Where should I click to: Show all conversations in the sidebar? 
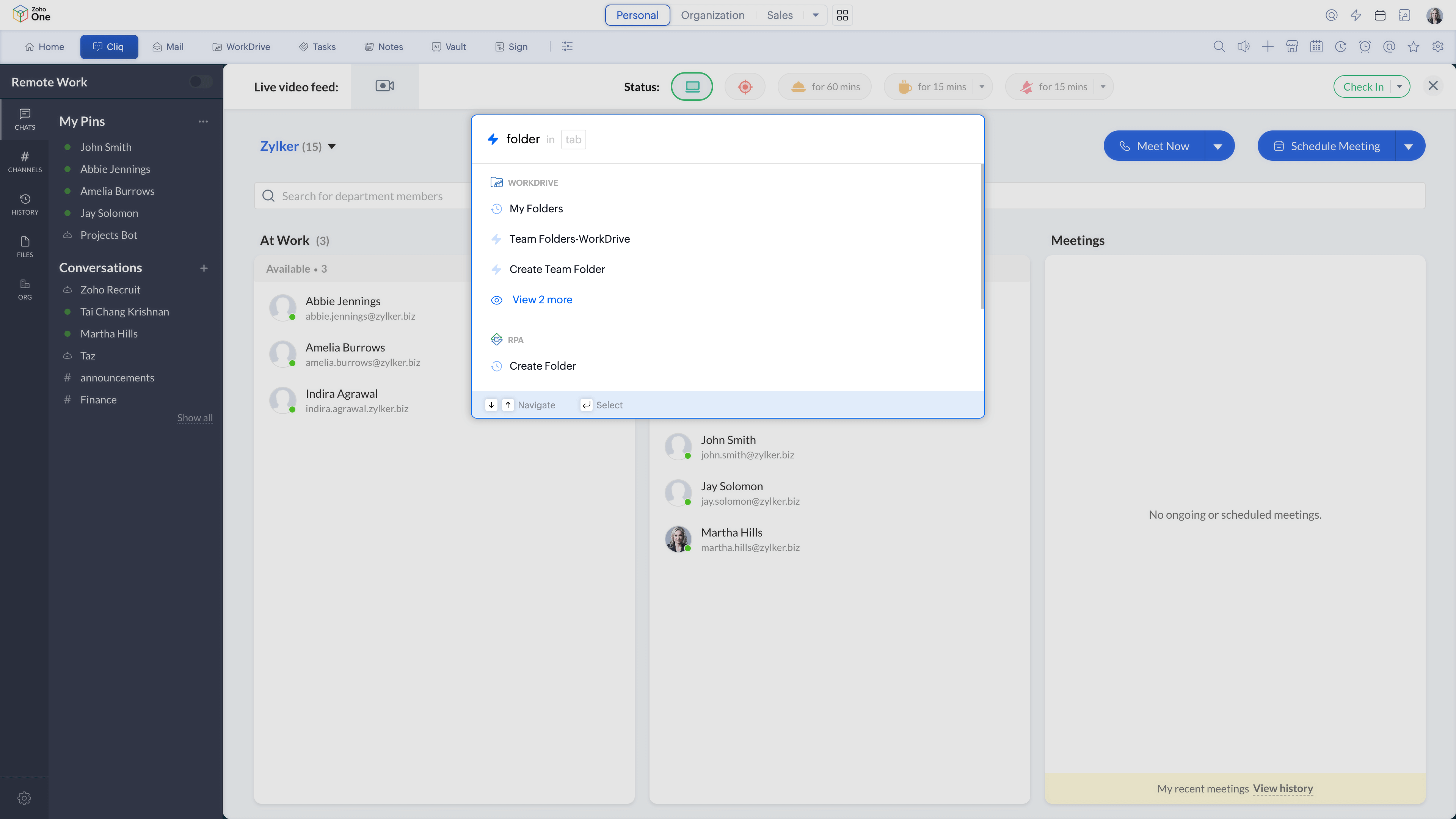point(195,418)
